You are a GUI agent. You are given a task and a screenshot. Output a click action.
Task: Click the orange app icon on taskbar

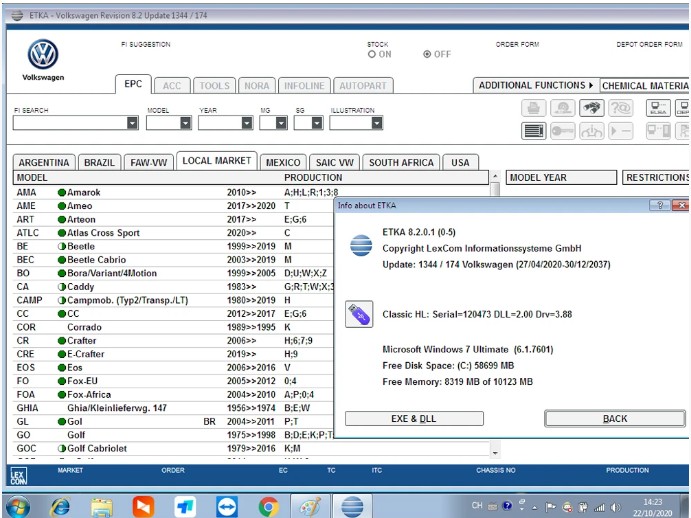pos(143,507)
